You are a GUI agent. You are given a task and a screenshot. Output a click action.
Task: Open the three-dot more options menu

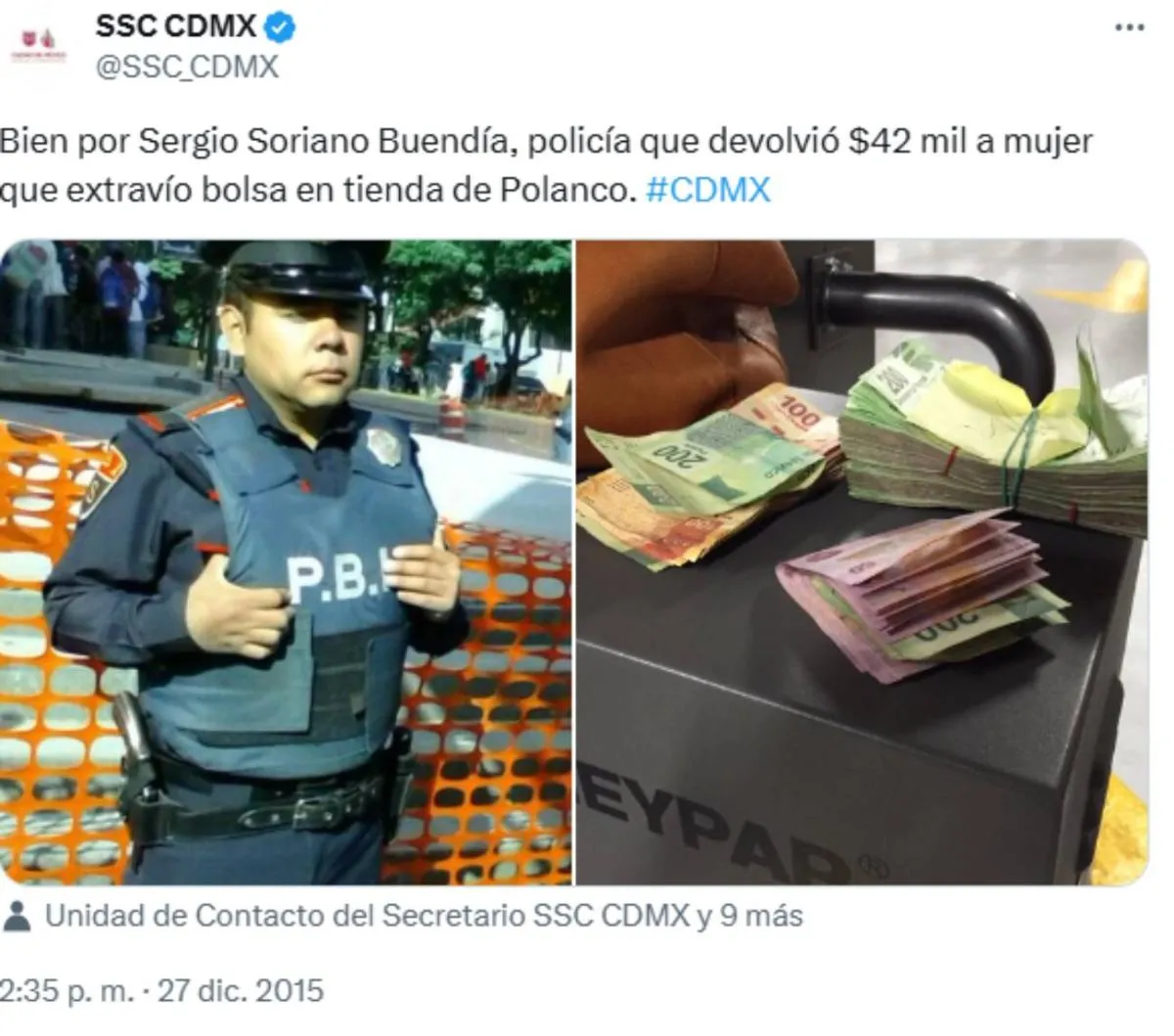coord(1129,27)
